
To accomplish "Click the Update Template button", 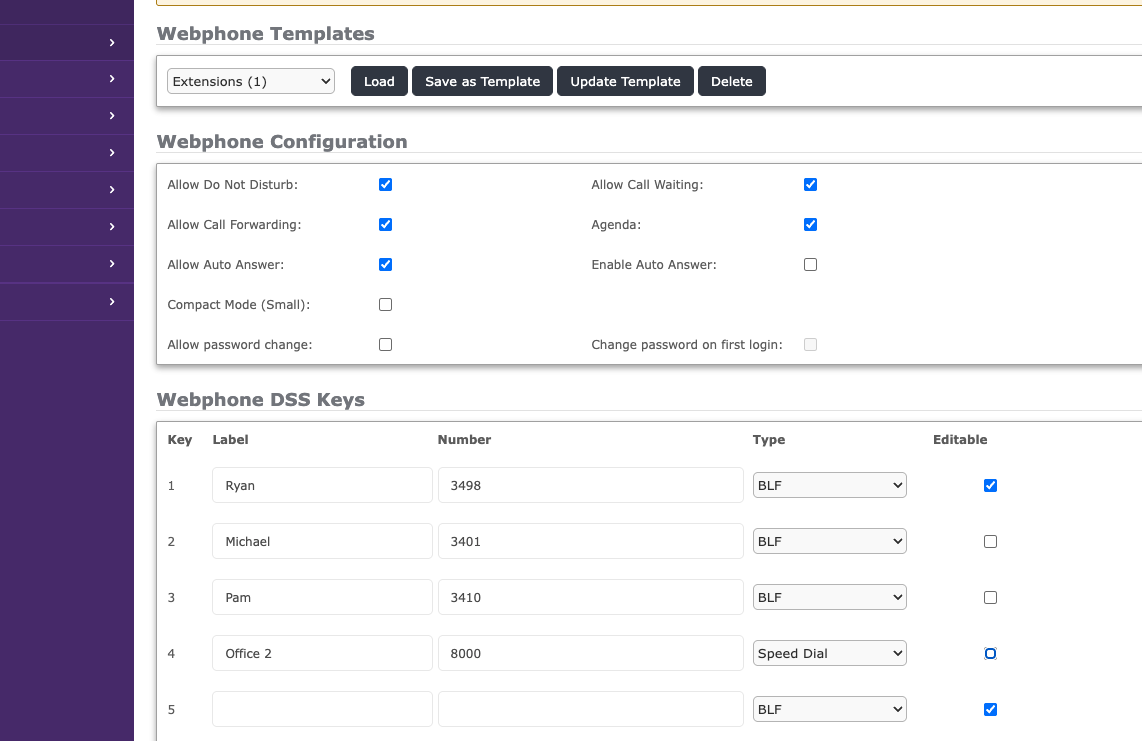I will pos(625,81).
